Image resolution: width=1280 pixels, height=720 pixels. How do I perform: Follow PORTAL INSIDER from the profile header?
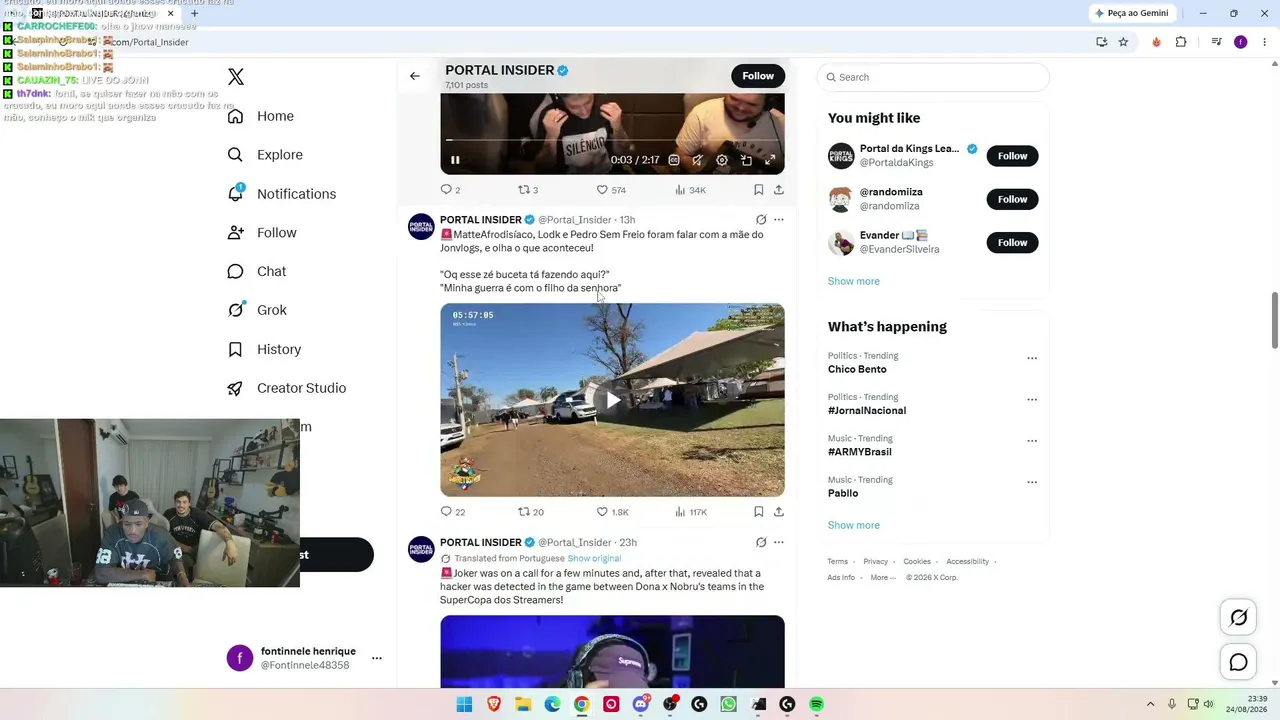click(x=758, y=76)
